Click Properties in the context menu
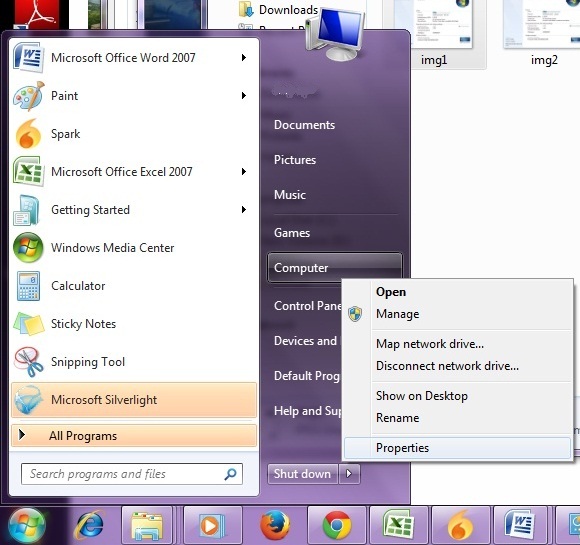580x545 pixels. (x=457, y=448)
